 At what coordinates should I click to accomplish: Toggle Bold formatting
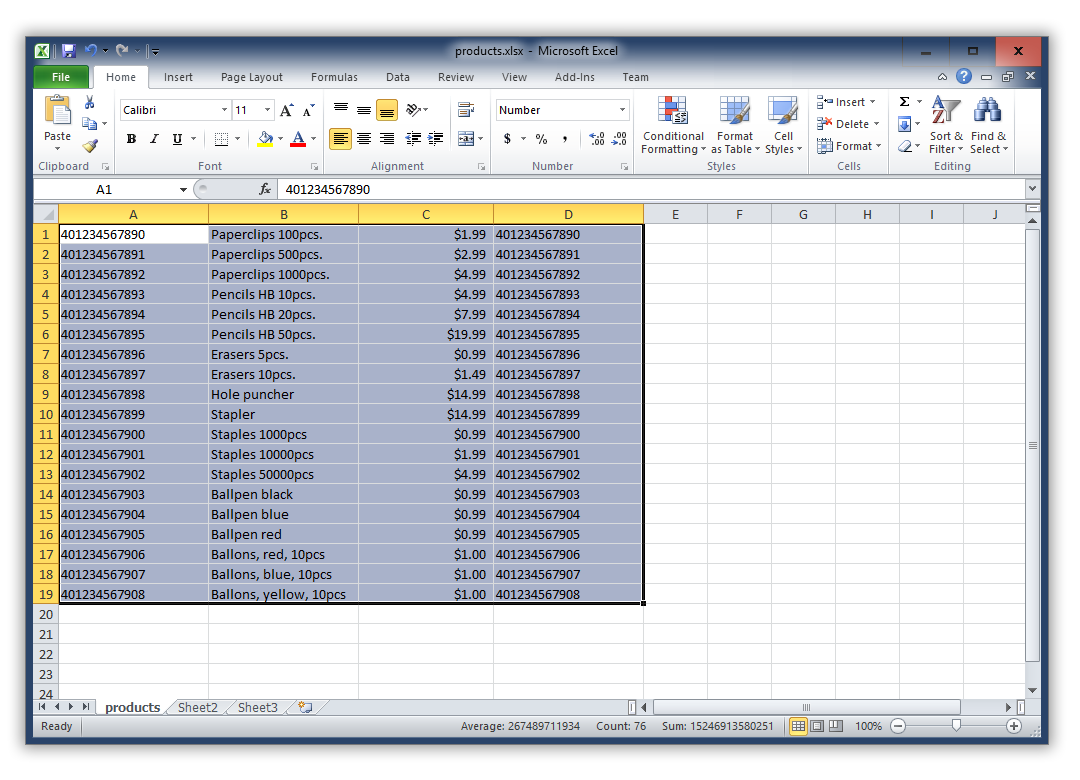(131, 138)
